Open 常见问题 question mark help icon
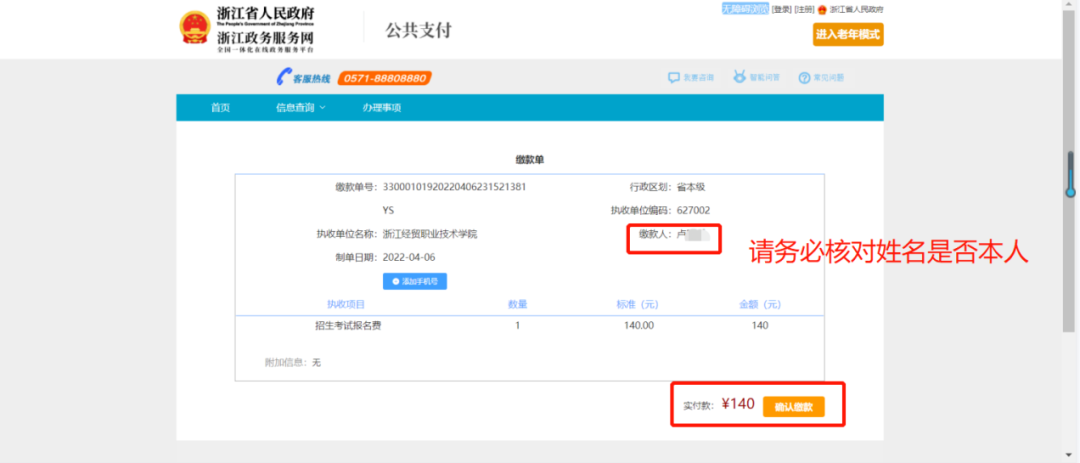 pos(803,78)
